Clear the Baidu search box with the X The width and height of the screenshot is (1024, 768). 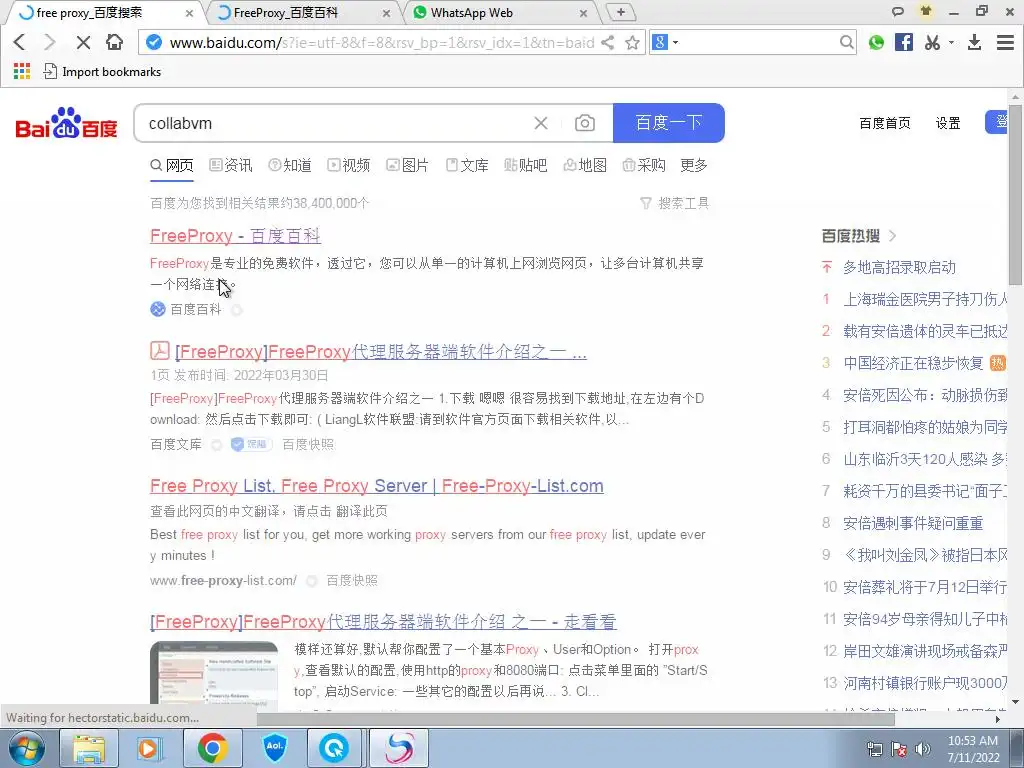coord(541,123)
